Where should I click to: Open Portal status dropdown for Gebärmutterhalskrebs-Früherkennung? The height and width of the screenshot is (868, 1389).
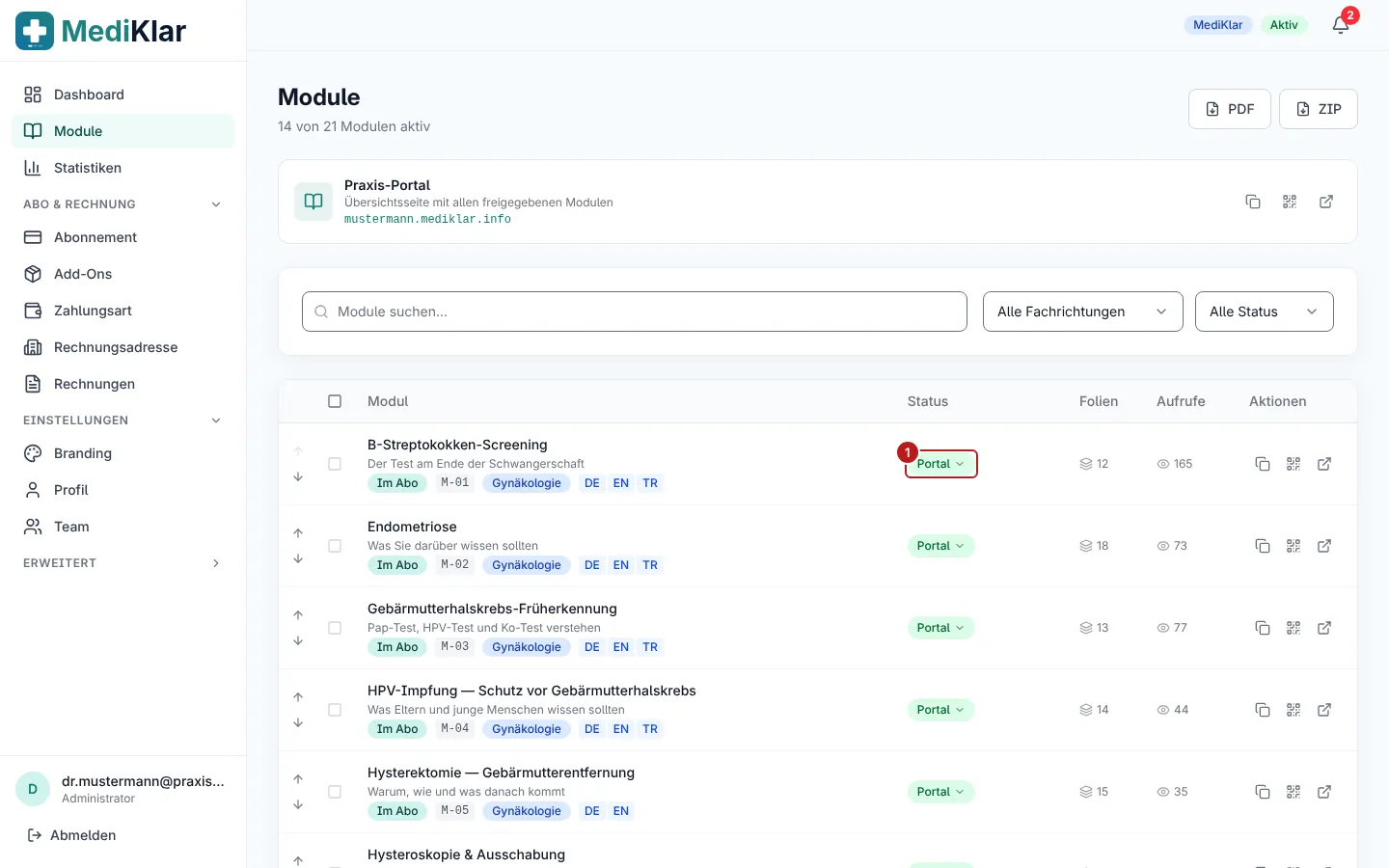(940, 628)
